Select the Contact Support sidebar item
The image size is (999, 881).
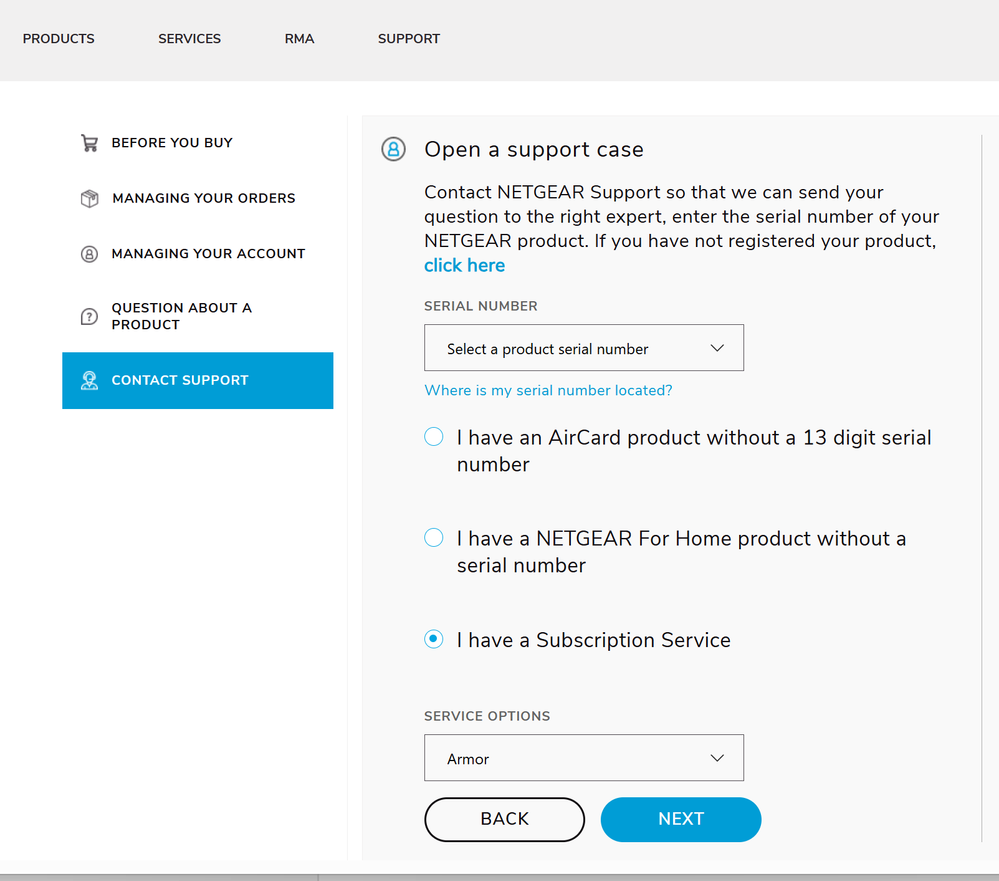click(198, 380)
